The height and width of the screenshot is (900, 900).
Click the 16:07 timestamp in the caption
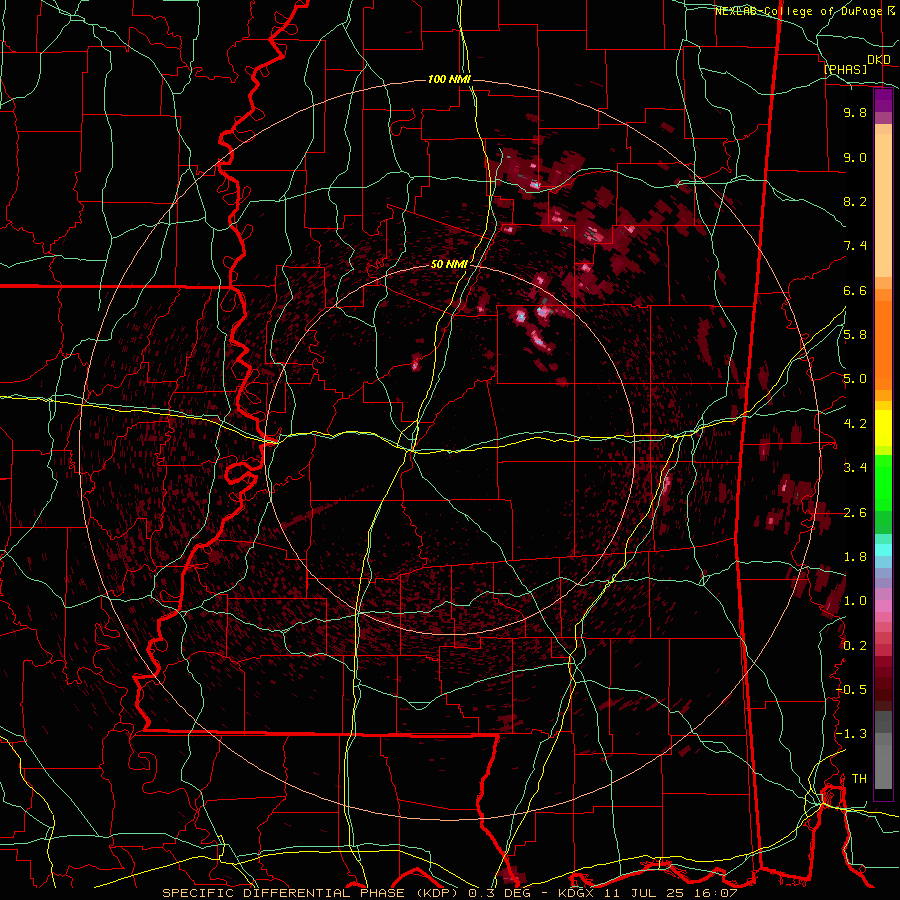click(x=716, y=893)
